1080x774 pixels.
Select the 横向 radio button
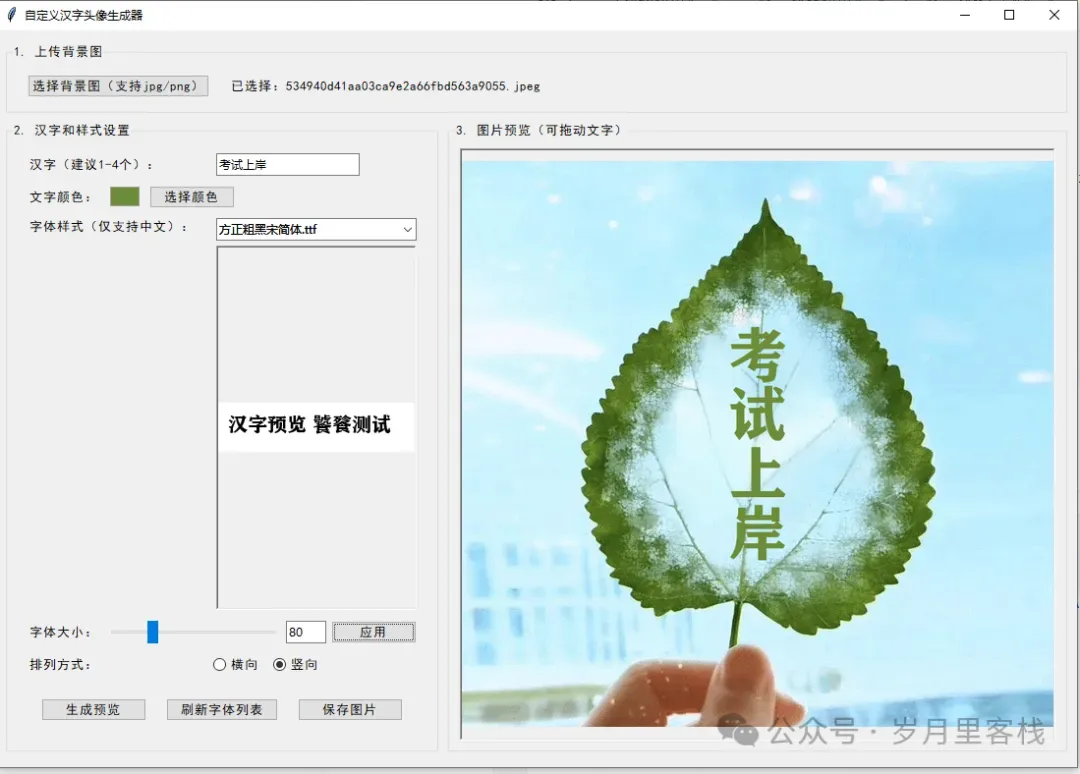(220, 665)
